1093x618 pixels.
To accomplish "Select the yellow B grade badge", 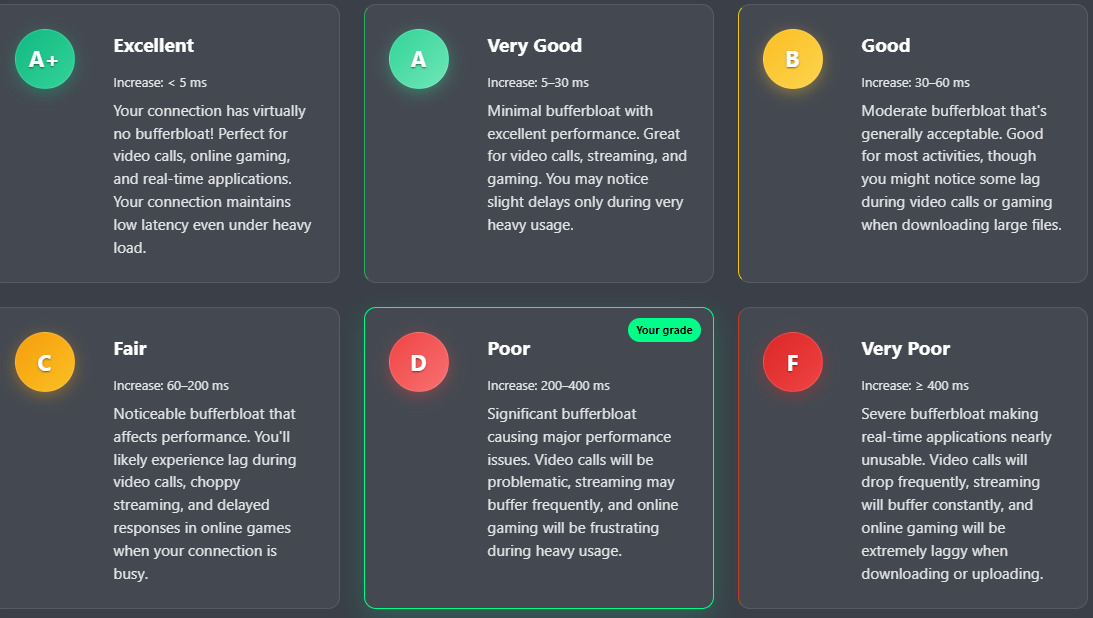I will pyautogui.click(x=793, y=59).
